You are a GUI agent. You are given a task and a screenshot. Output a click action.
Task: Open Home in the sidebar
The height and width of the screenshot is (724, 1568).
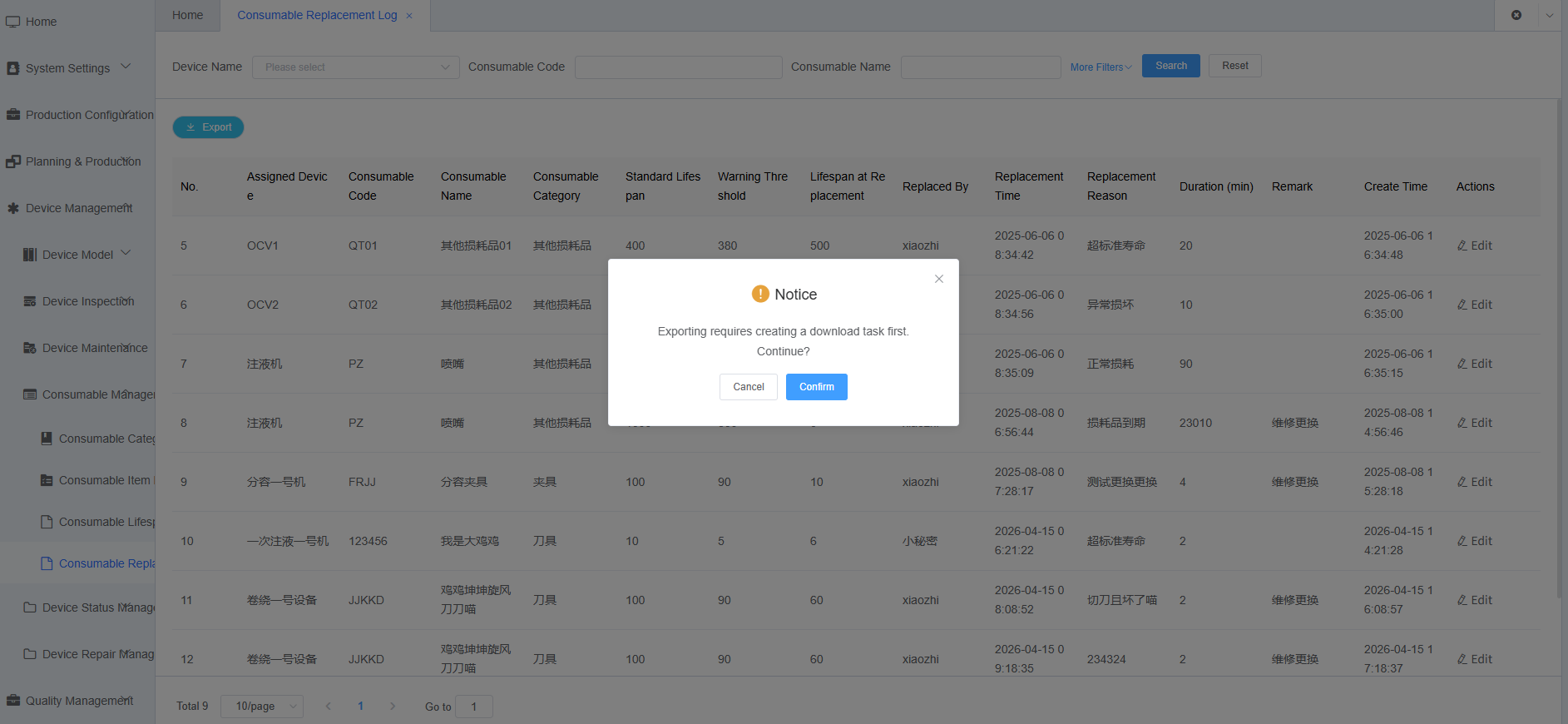click(77, 22)
